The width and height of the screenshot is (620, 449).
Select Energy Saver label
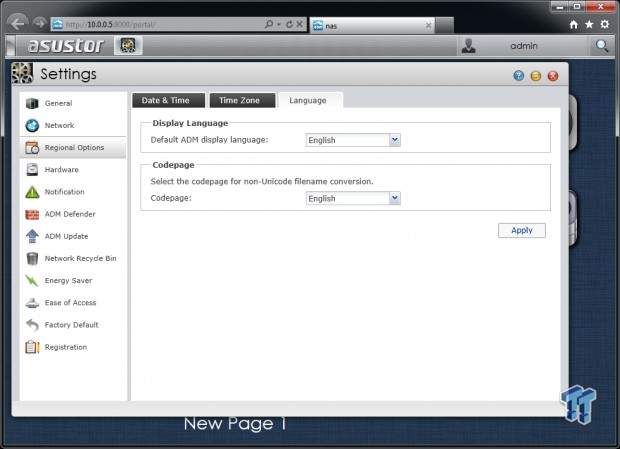[68, 280]
